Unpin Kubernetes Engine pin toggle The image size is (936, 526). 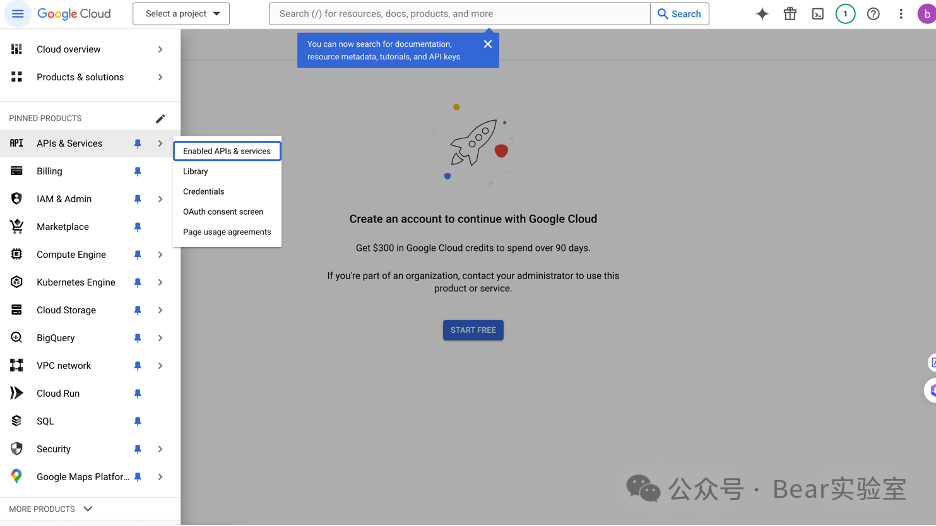[x=137, y=282]
